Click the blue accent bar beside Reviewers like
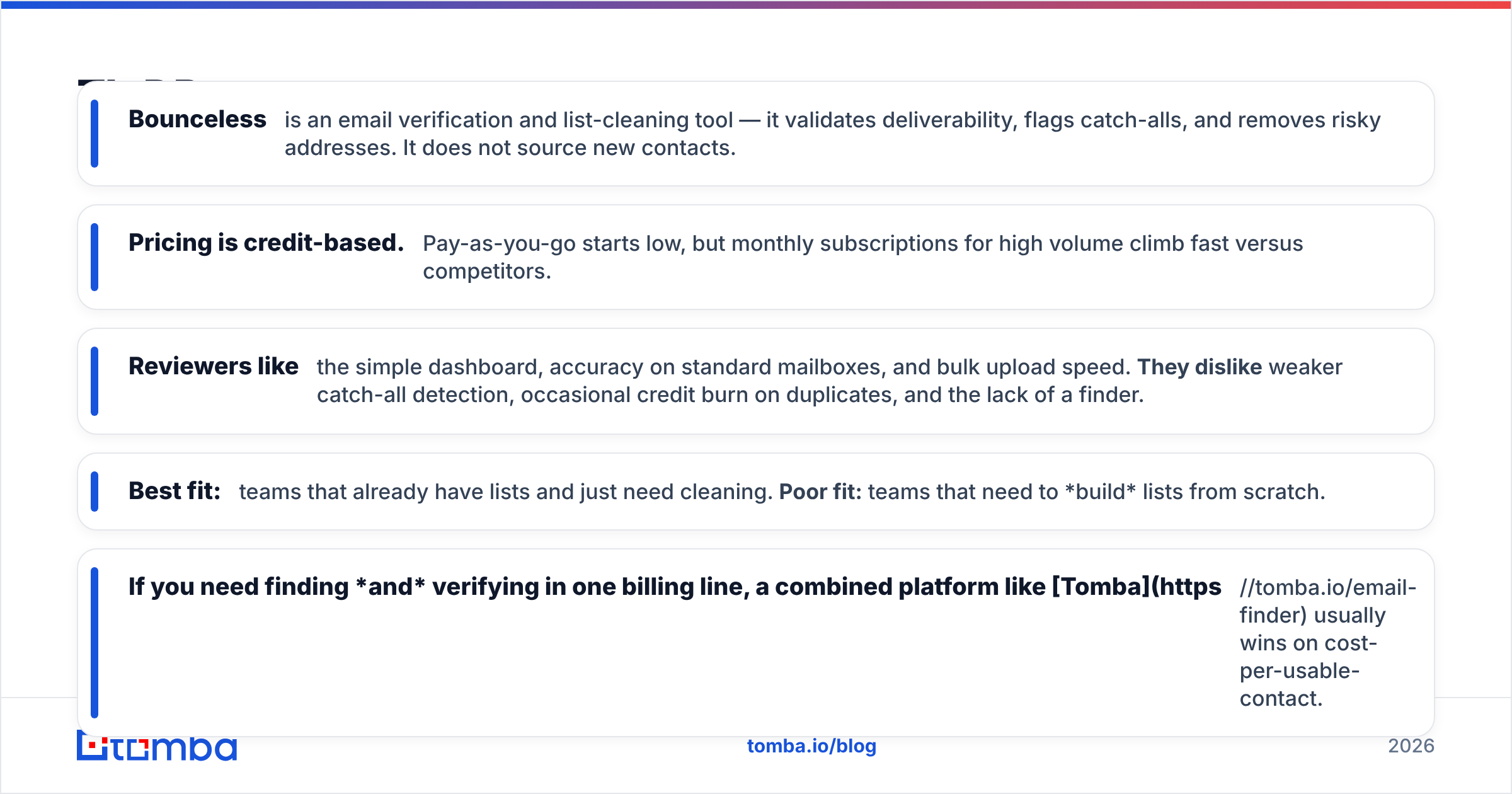This screenshot has width=1512, height=794. [94, 381]
